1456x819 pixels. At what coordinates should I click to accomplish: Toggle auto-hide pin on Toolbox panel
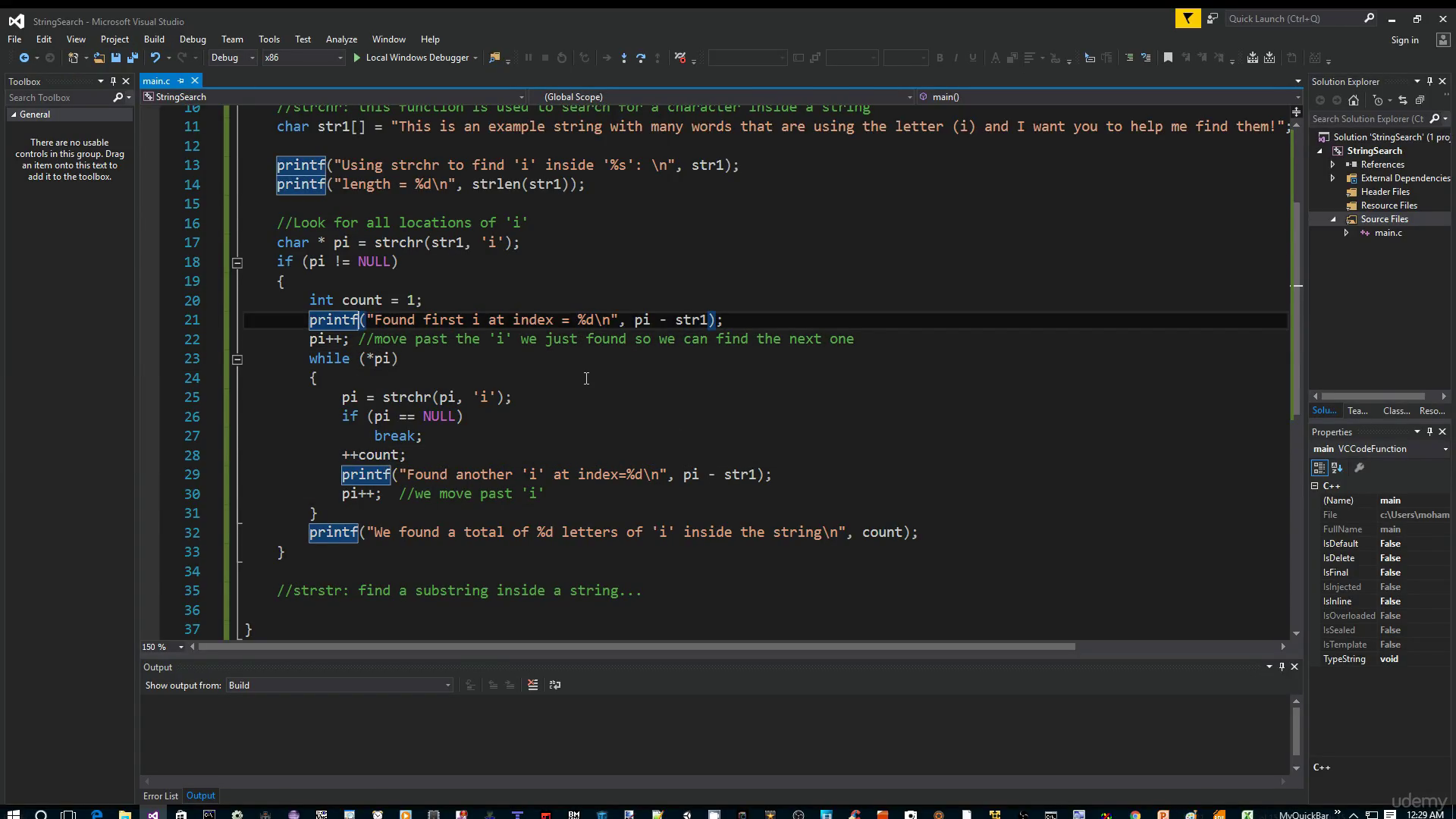pyautogui.click(x=113, y=81)
